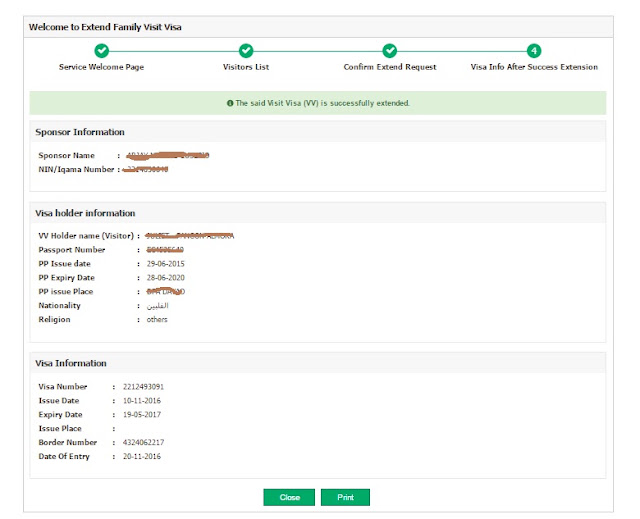Click the Sponsor Information section header
This screenshot has height=519, width=640.
(318, 132)
